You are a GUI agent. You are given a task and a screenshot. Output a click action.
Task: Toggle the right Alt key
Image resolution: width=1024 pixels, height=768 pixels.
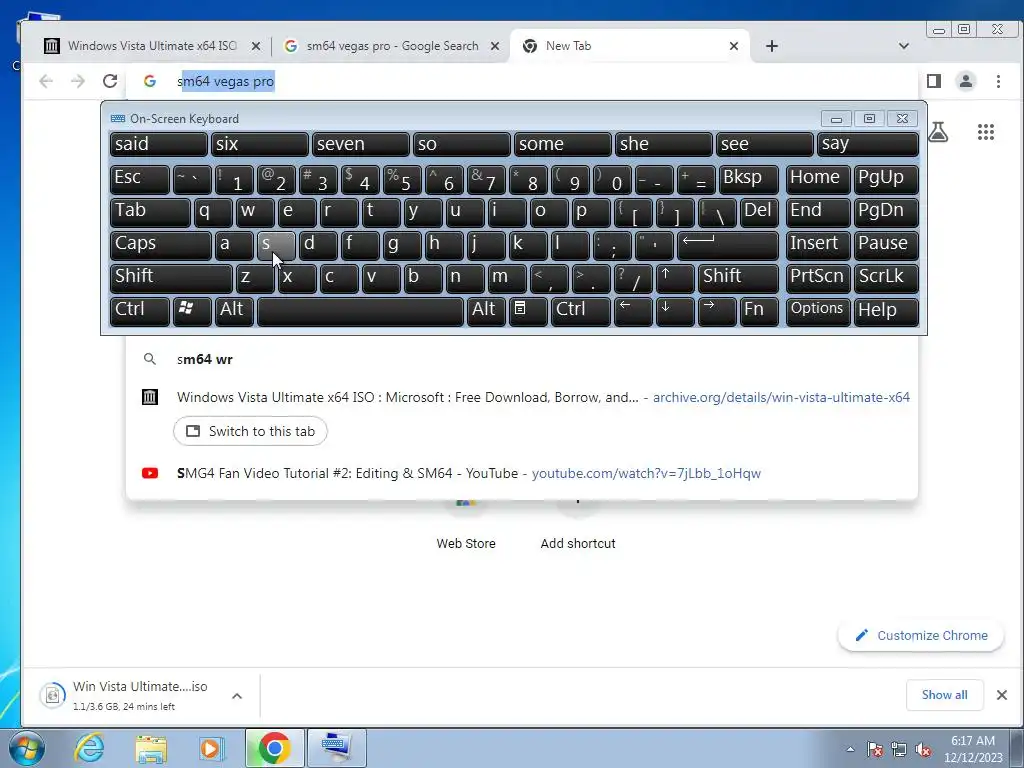tap(486, 311)
